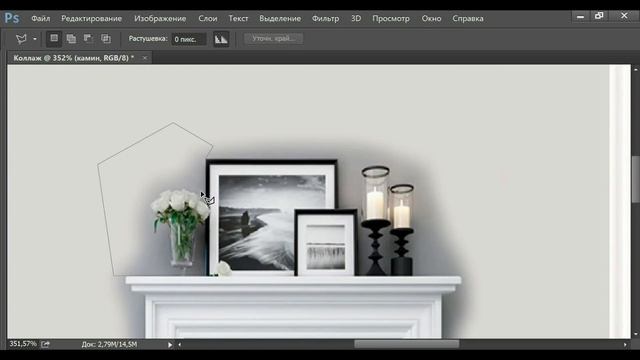The image size is (640, 360).
Task: Open the Файл menu
Action: click(x=40, y=18)
